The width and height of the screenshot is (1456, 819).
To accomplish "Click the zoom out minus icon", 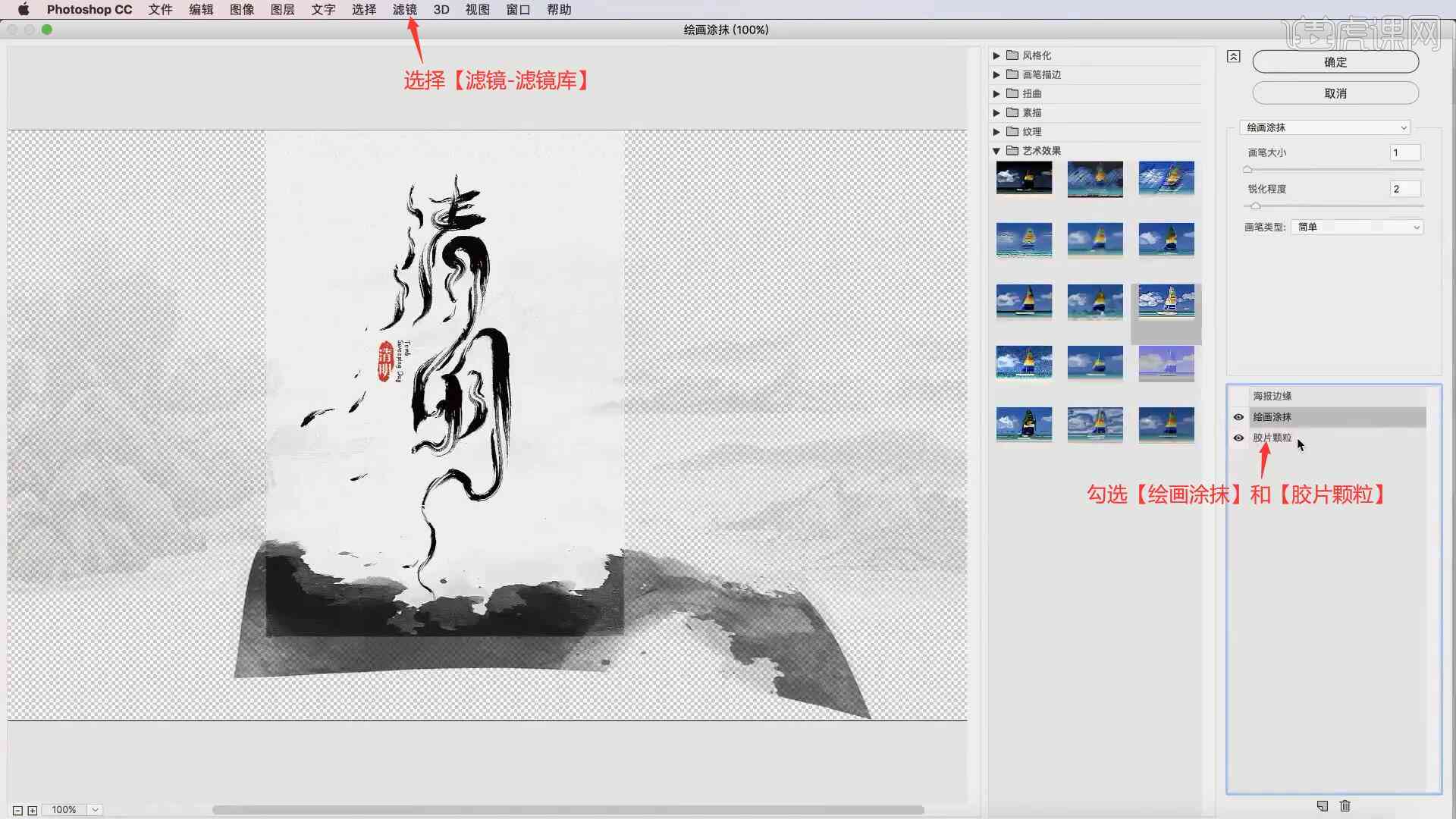I will (x=17, y=810).
